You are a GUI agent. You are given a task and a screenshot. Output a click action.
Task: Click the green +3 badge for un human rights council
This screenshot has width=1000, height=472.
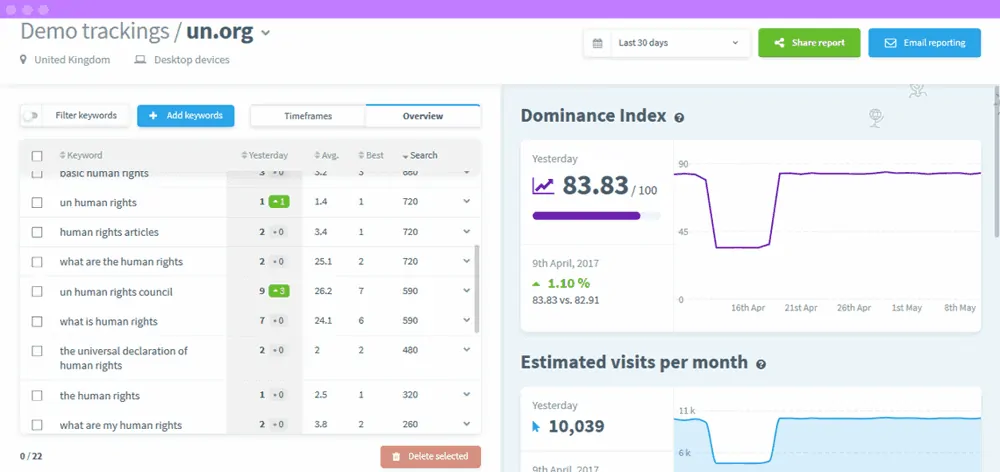coord(279,291)
